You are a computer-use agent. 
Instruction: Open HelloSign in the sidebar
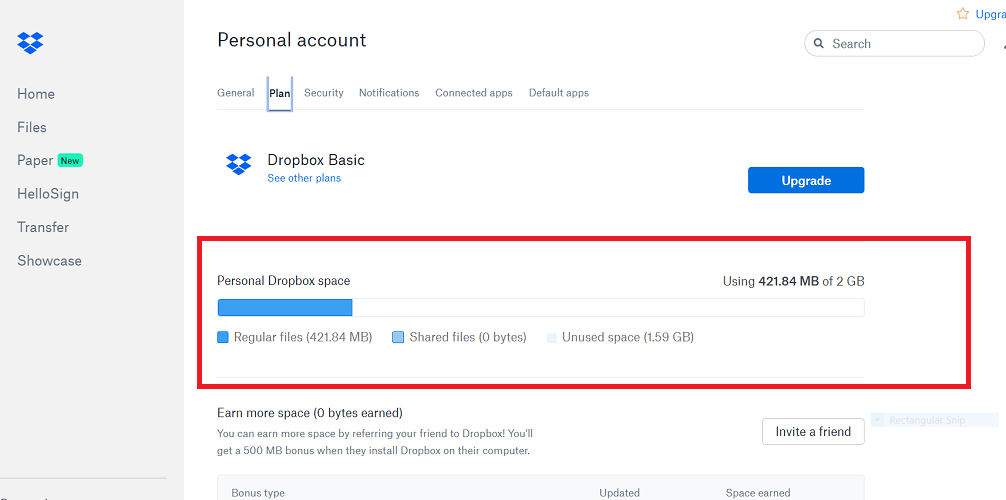(48, 194)
